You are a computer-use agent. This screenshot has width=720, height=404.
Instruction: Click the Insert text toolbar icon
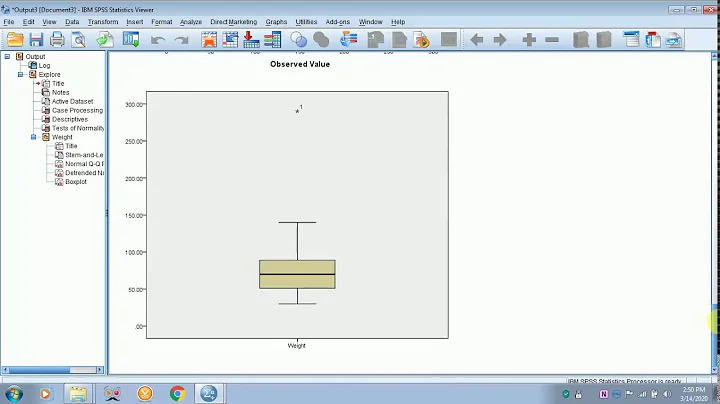(x=674, y=40)
